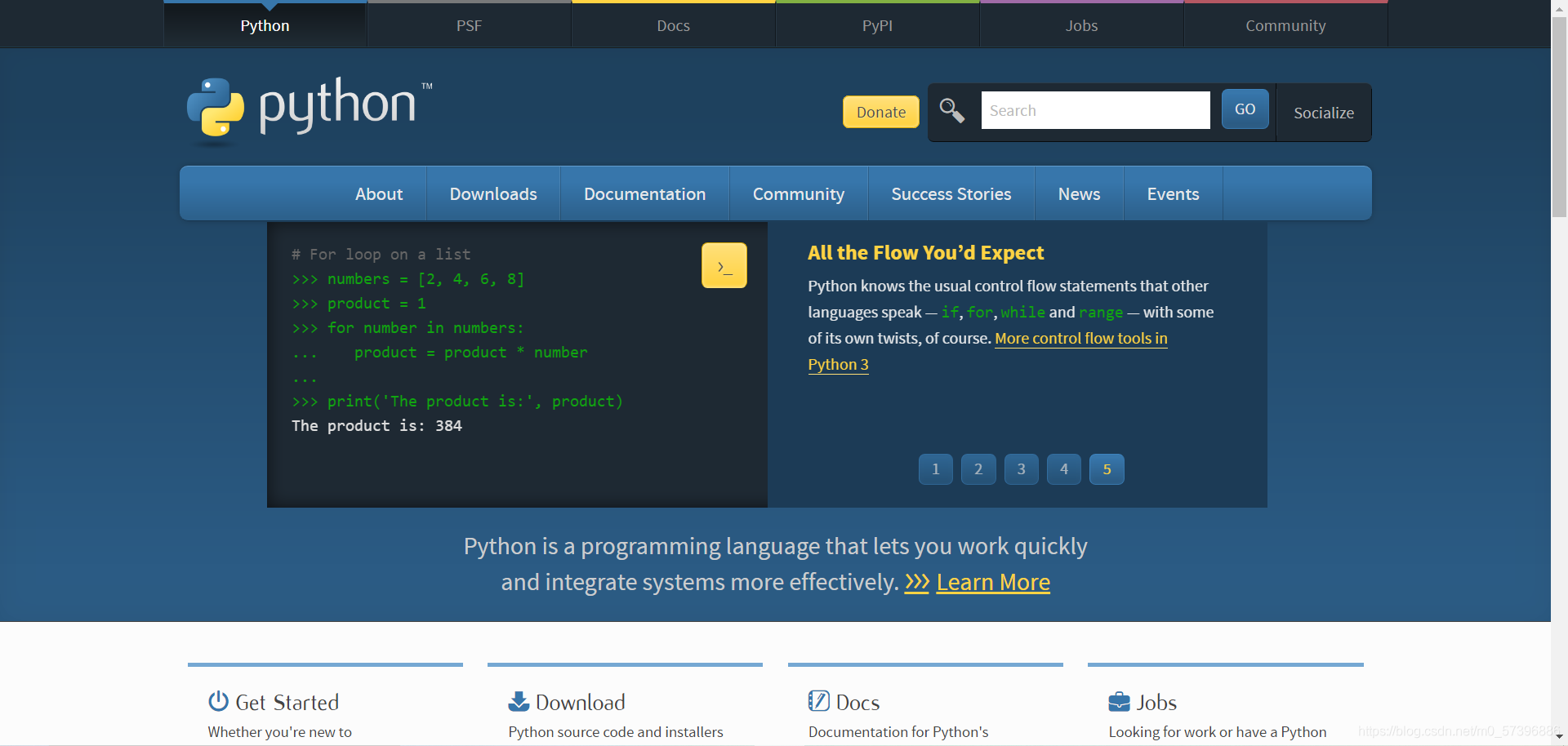1568x746 pixels.
Task: Open the Socialize menu
Action: point(1324,113)
